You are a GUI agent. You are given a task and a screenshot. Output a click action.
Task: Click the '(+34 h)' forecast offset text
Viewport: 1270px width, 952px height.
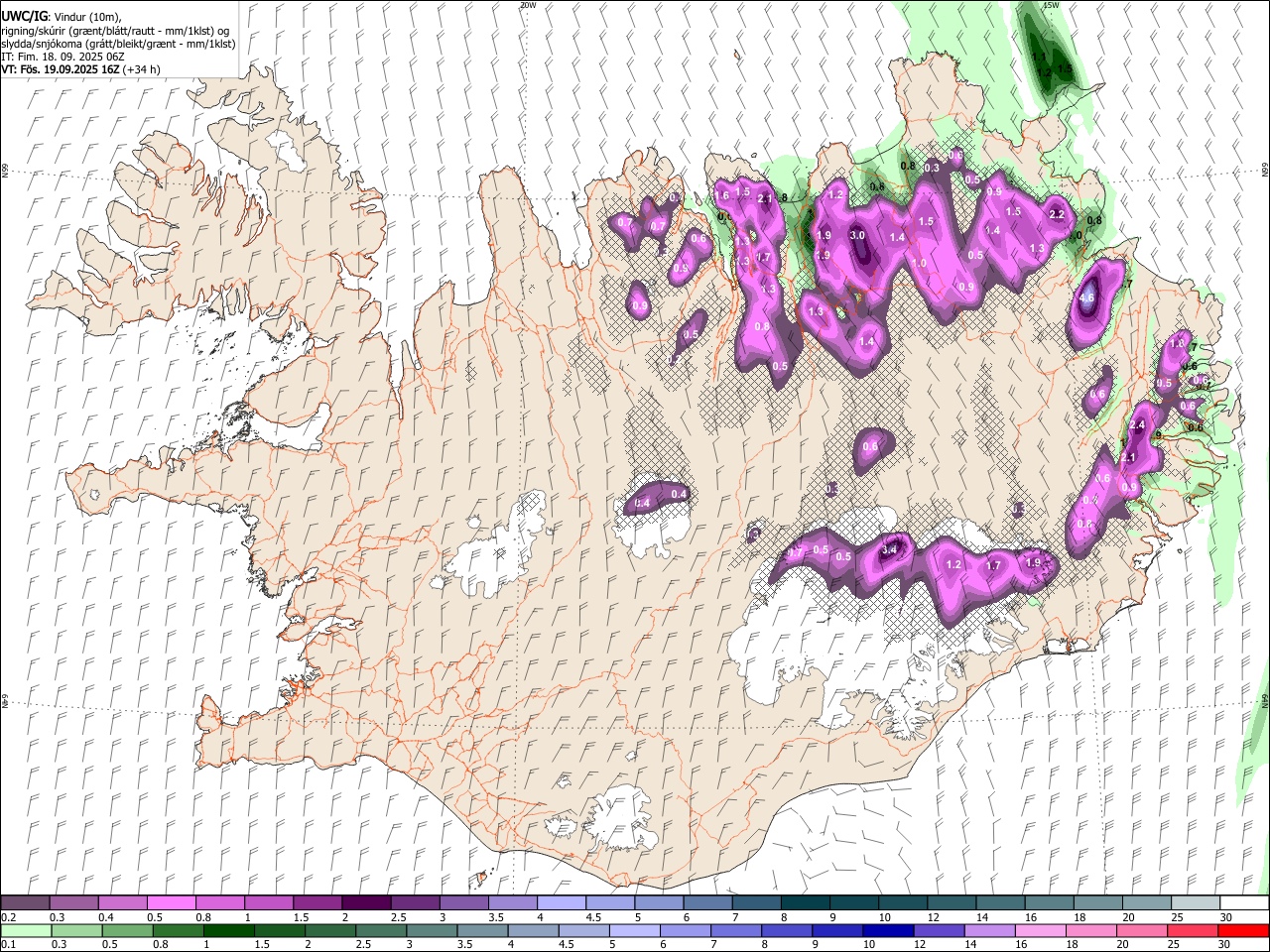142,70
